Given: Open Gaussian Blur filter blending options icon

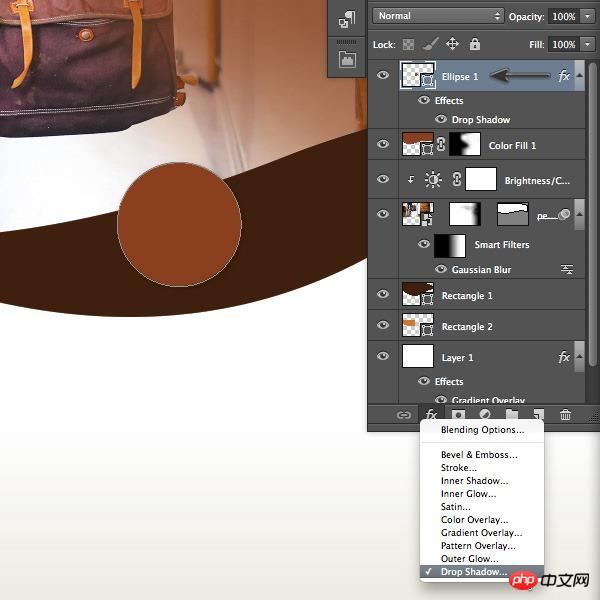Looking at the screenshot, I should 567,269.
